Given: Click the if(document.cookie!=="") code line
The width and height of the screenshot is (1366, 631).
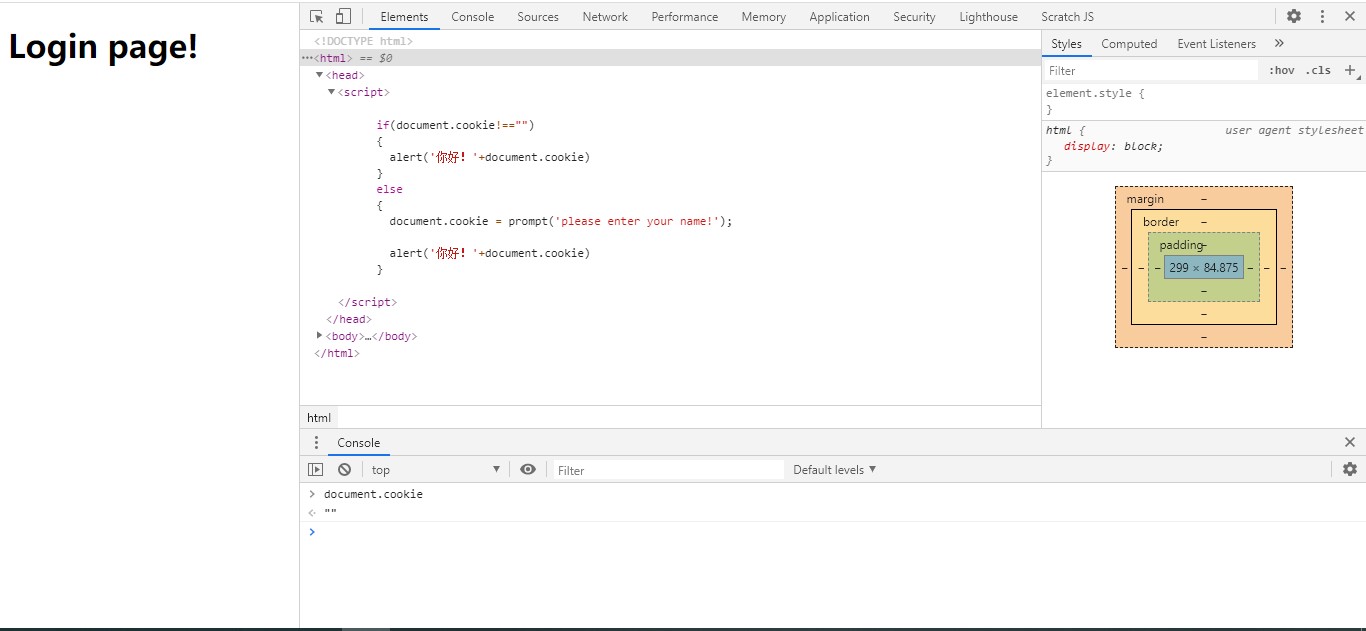Looking at the screenshot, I should tap(456, 125).
